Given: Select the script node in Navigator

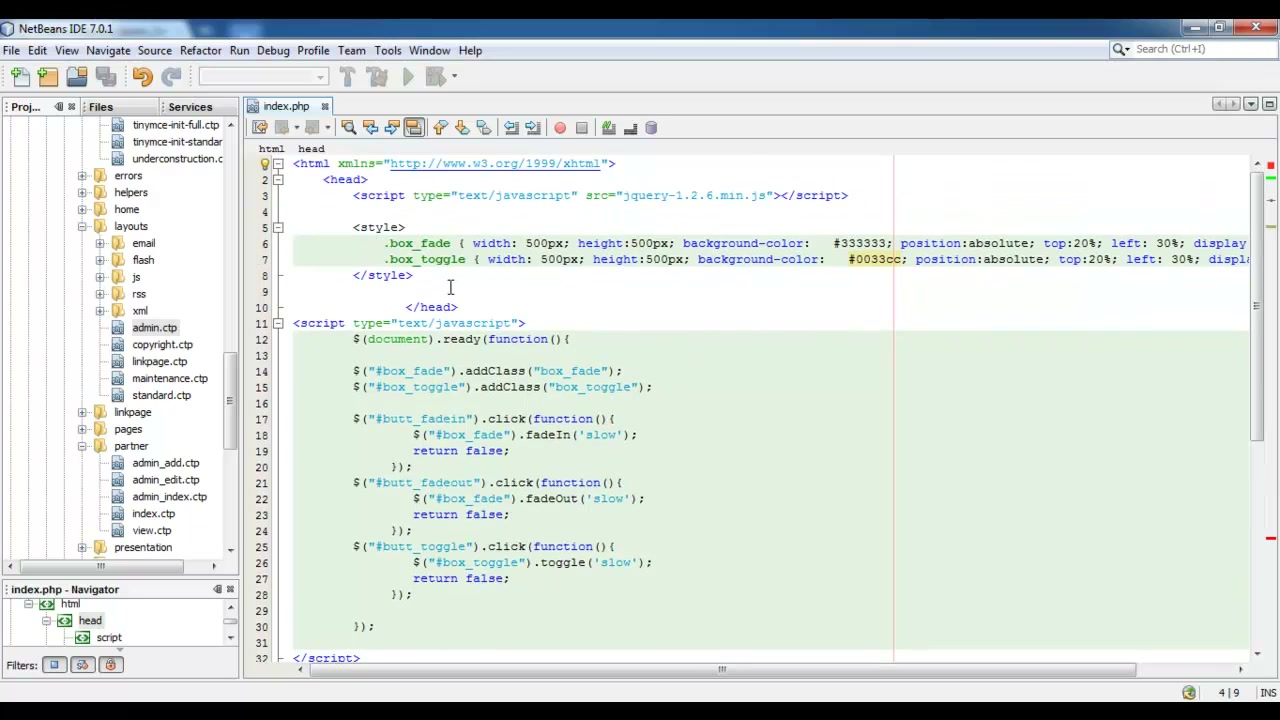Looking at the screenshot, I should coord(109,638).
